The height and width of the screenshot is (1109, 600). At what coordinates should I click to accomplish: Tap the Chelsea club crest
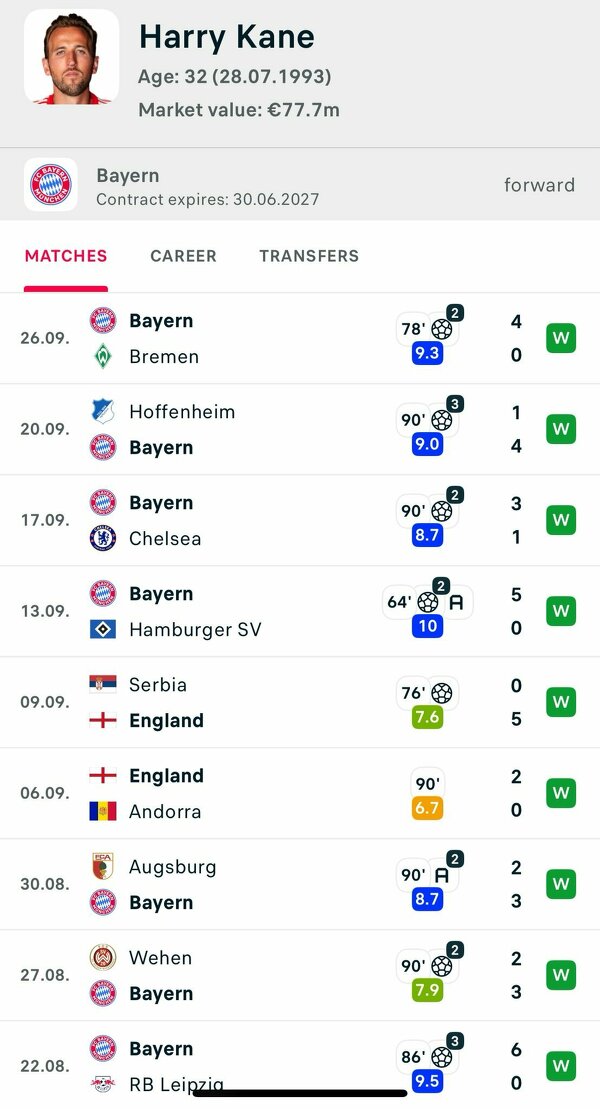[103, 538]
